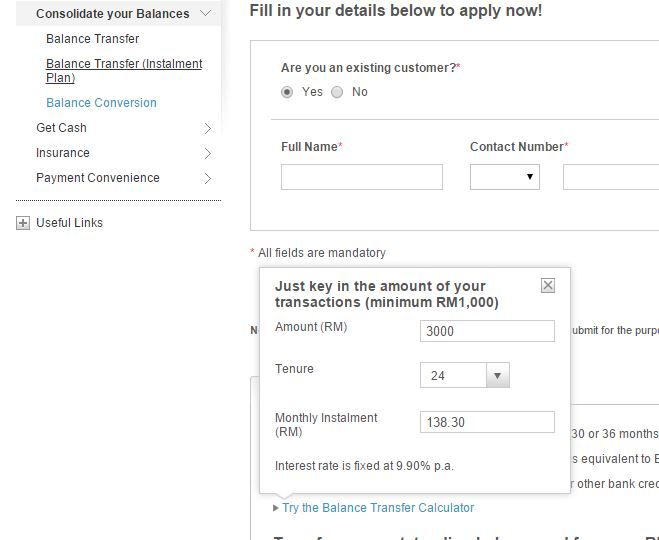The height and width of the screenshot is (540, 659).
Task: Click the Contact Number input field
Action: (x=610, y=177)
